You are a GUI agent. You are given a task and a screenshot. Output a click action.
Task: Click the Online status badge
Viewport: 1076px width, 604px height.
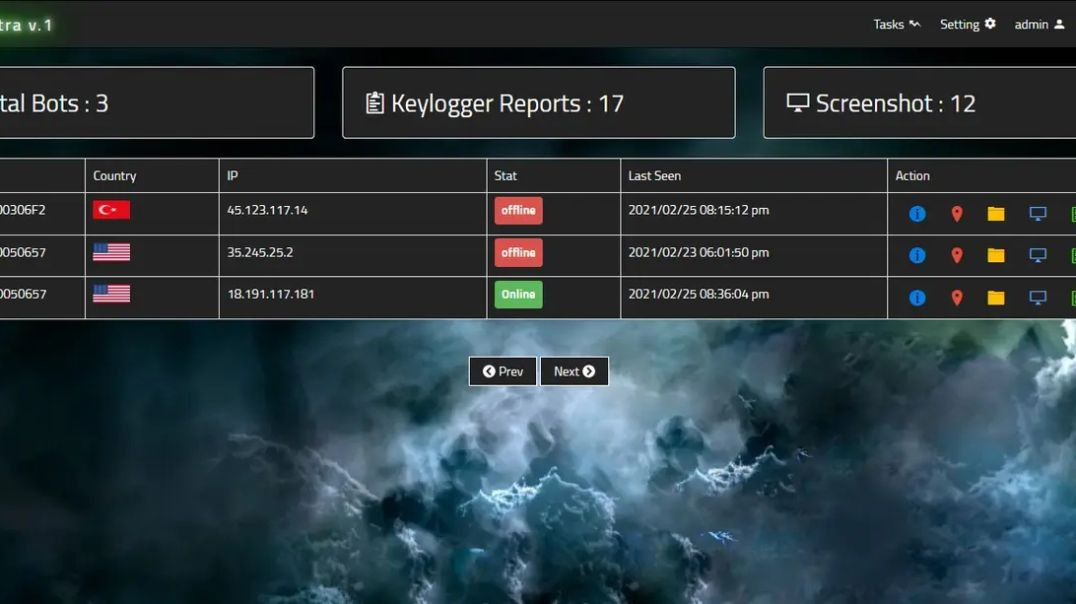518,294
